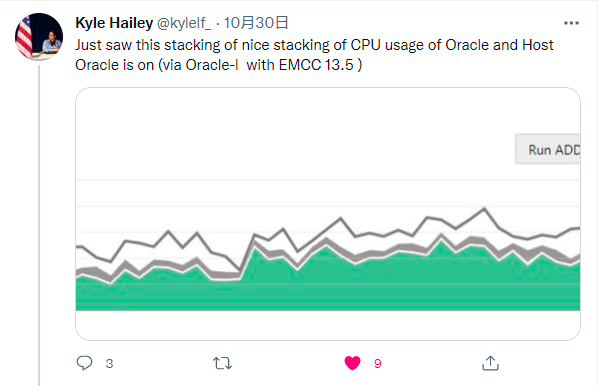This screenshot has height=386, width=599.
Task: Click the like count number 9
Action: [x=377, y=363]
